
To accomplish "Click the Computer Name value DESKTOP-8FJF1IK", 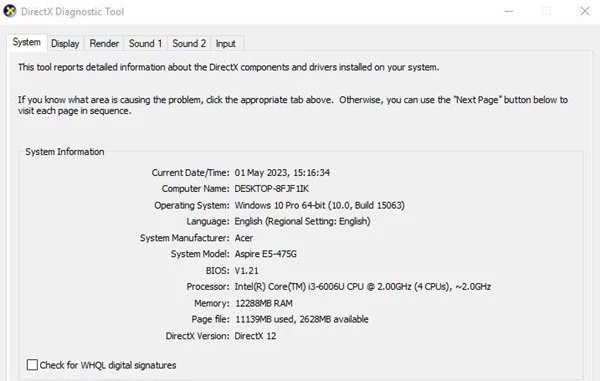I will (x=271, y=189).
